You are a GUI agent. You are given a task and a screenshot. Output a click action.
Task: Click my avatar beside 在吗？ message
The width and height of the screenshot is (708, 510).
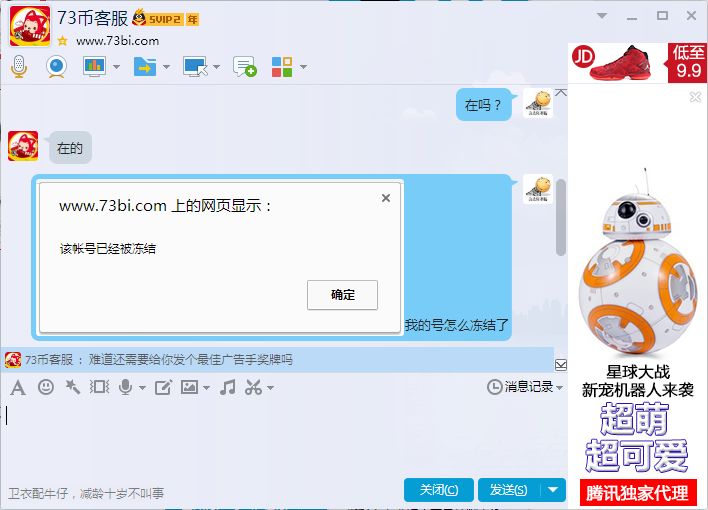pyautogui.click(x=538, y=103)
